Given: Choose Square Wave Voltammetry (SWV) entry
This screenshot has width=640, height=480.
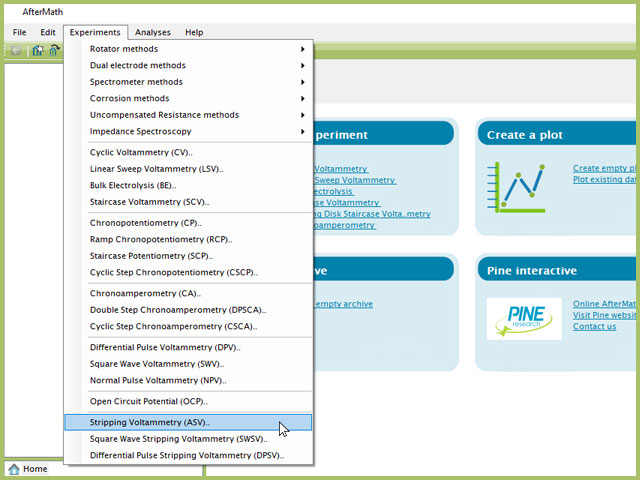Looking at the screenshot, I should (188, 364).
